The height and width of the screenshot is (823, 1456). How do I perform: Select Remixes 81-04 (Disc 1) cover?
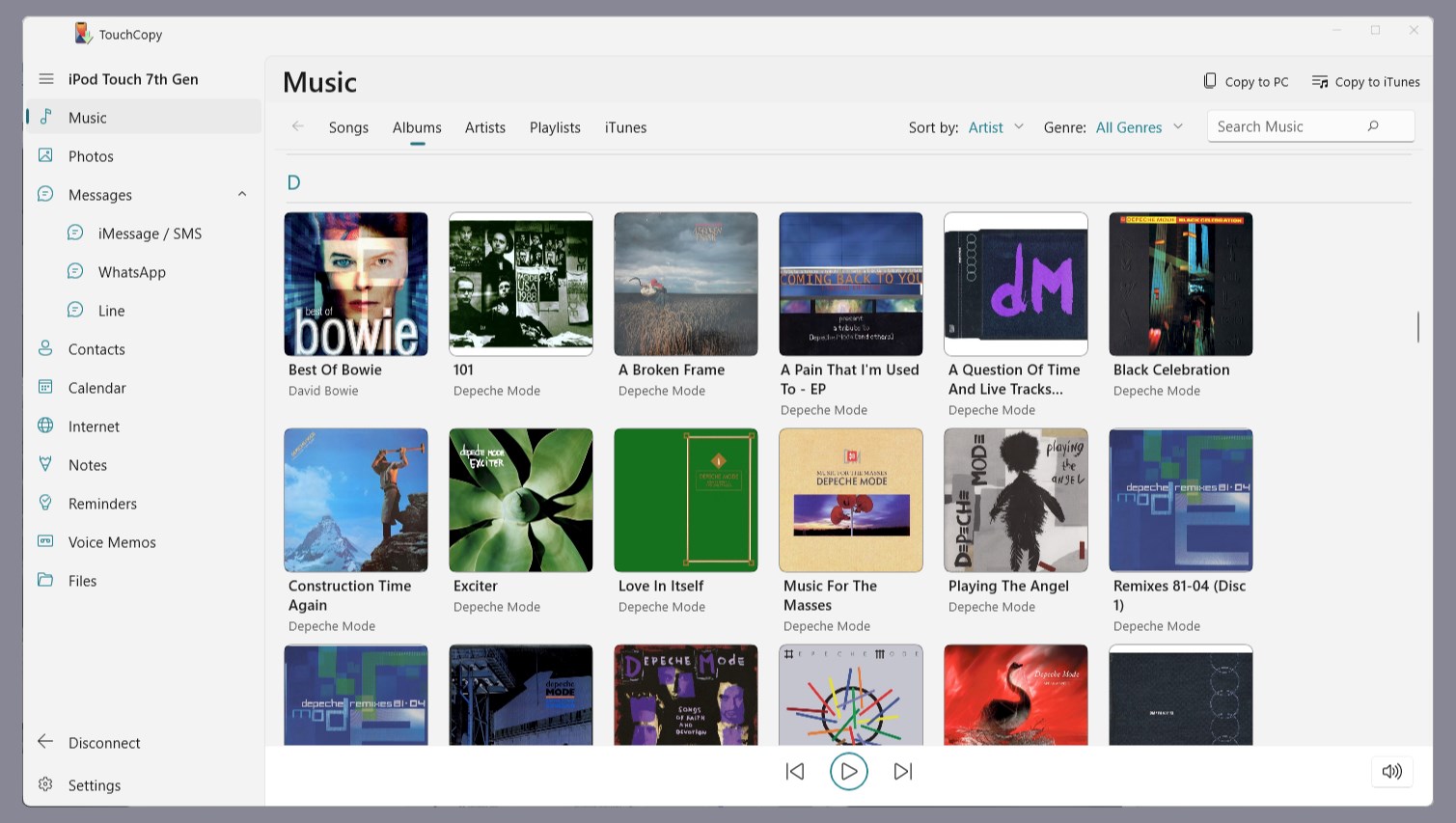pos(1181,501)
